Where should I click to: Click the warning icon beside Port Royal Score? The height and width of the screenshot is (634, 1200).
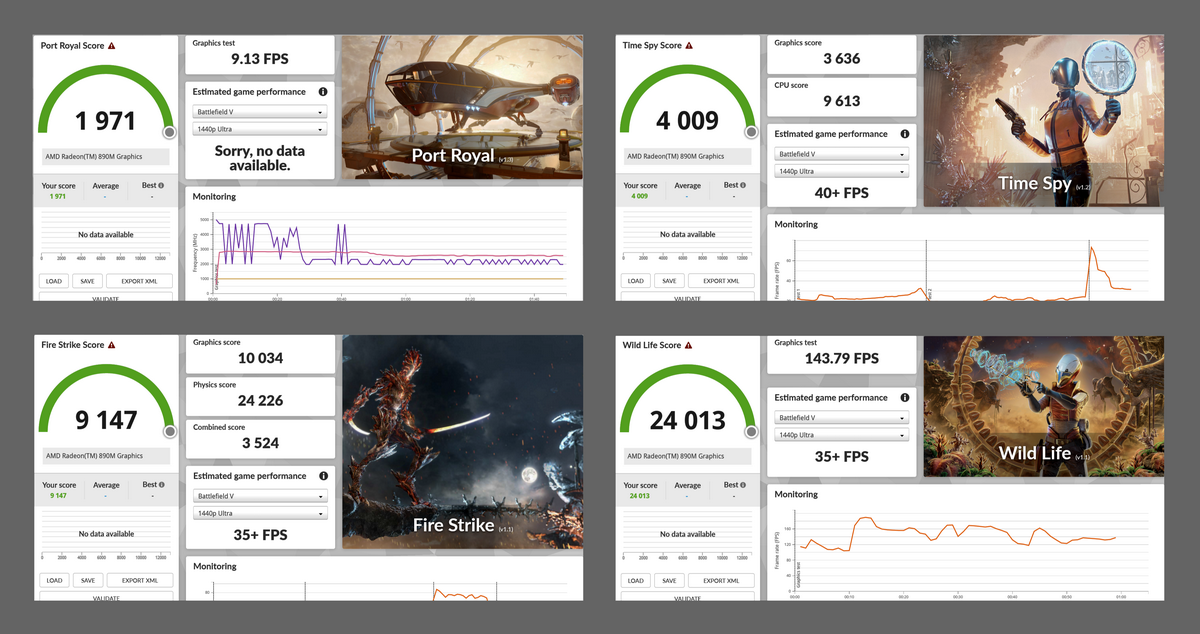pyautogui.click(x=112, y=45)
